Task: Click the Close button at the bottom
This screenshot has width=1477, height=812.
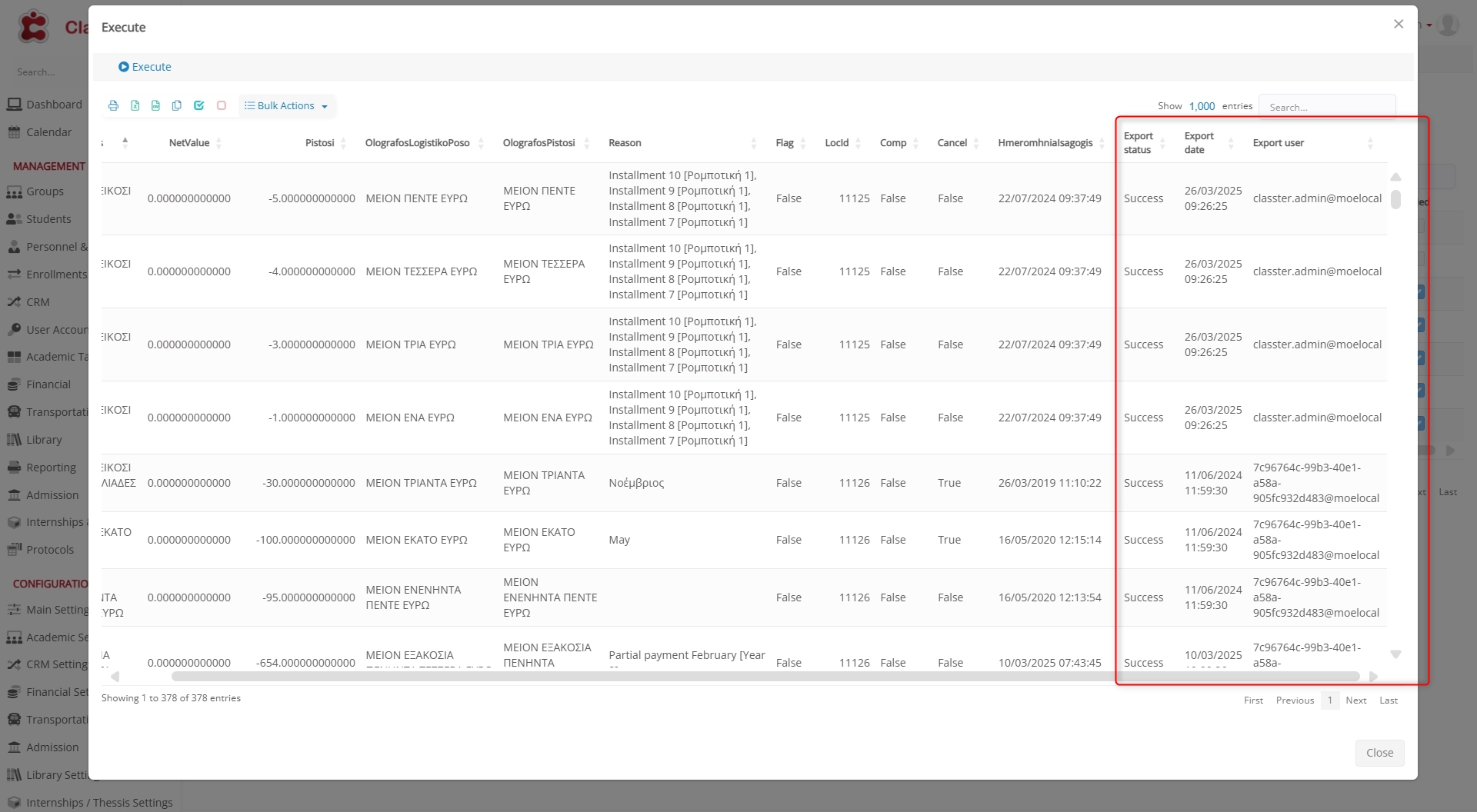Action: [x=1379, y=753]
